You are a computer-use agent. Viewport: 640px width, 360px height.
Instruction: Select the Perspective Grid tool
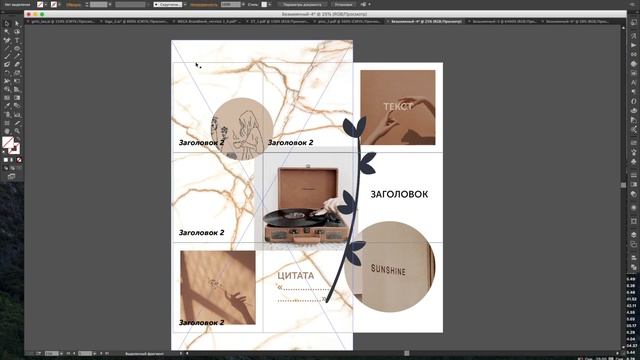pyautogui.click(x=17, y=90)
